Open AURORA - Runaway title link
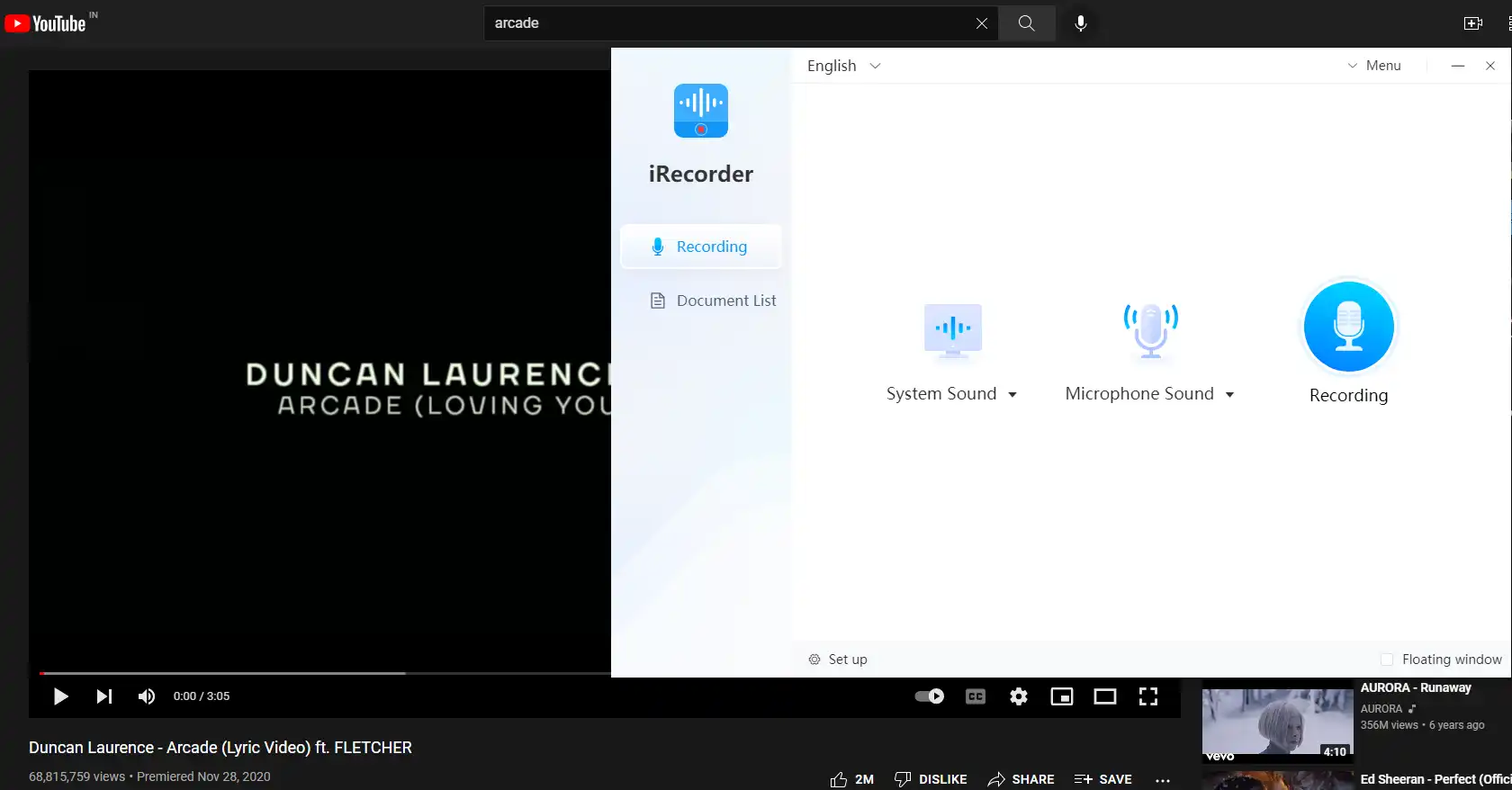The width and height of the screenshot is (1512, 790). pyautogui.click(x=1416, y=687)
